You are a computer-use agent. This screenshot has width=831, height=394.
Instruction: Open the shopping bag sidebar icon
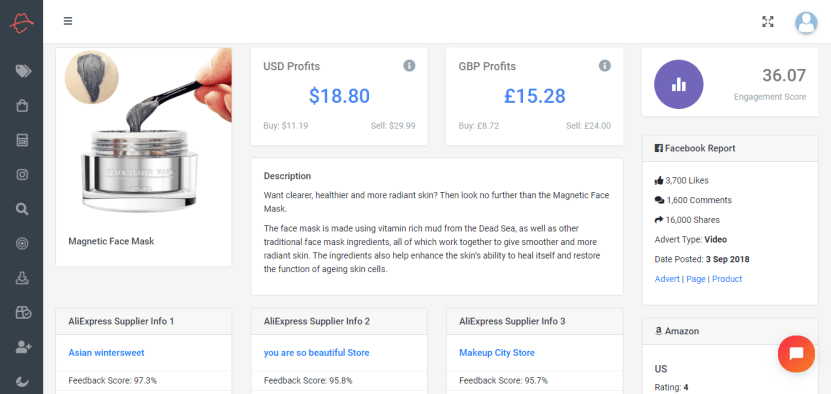[x=22, y=106]
